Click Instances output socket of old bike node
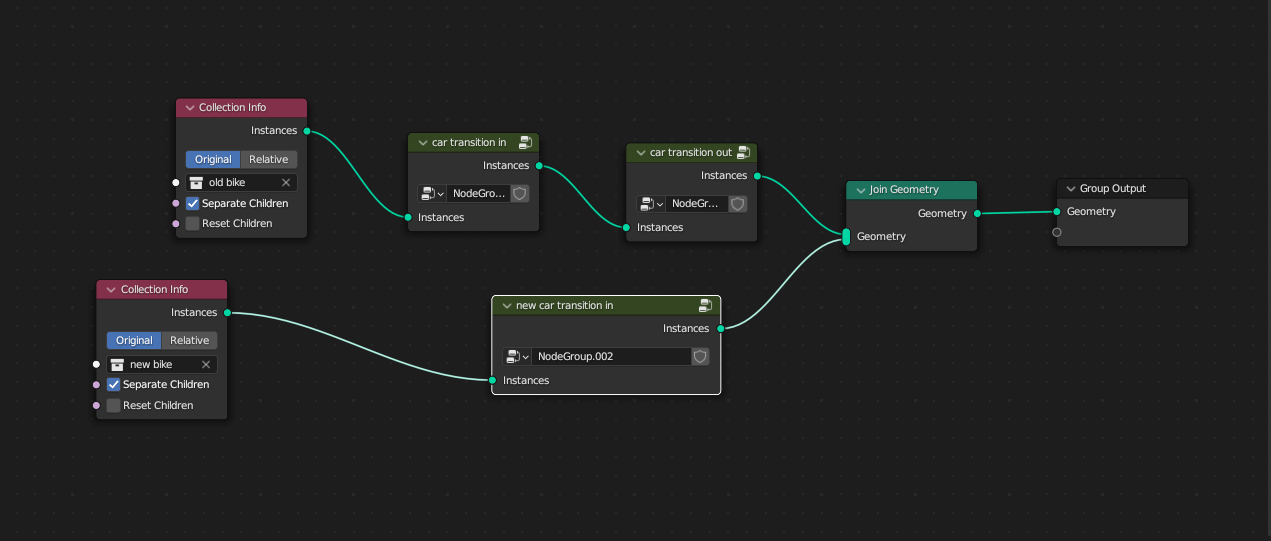 [x=306, y=131]
